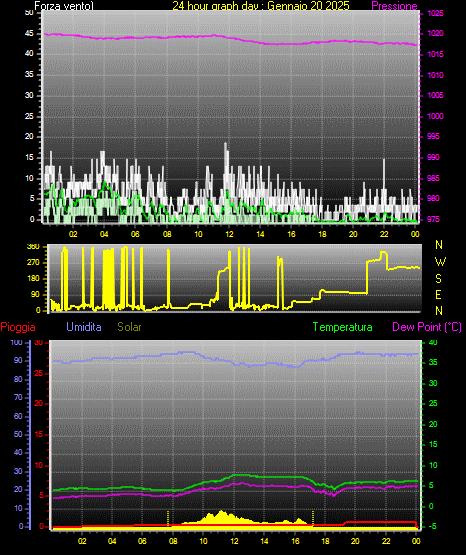Click the 360 wind direction axis value
The height and width of the screenshot is (555, 466).
click(x=33, y=247)
